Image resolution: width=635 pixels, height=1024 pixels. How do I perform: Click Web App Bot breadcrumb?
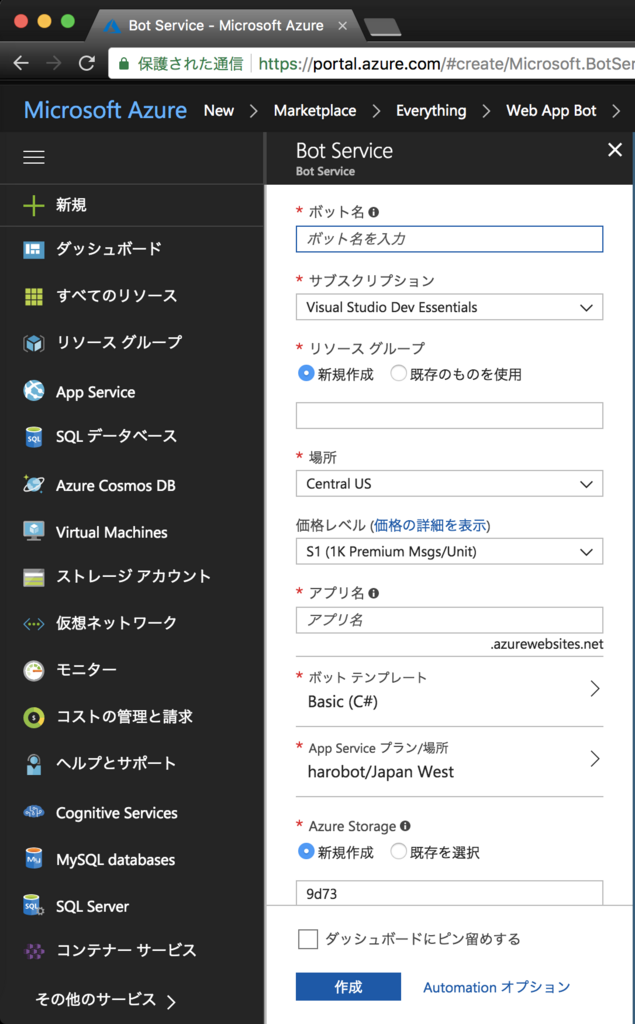click(x=551, y=111)
